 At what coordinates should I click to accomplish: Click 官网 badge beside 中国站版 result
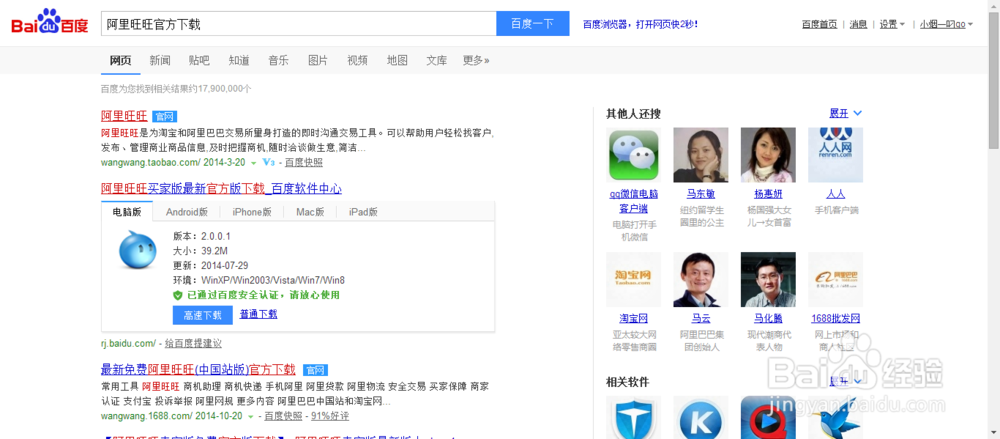point(315,370)
